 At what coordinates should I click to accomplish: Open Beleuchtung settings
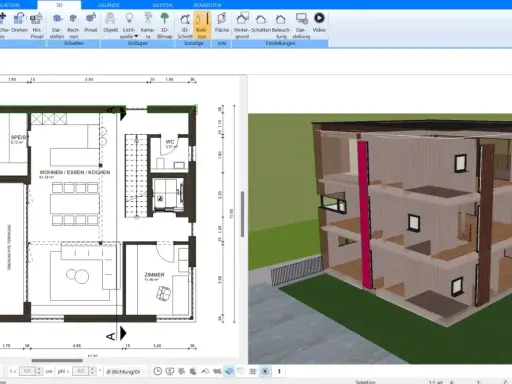[281, 25]
